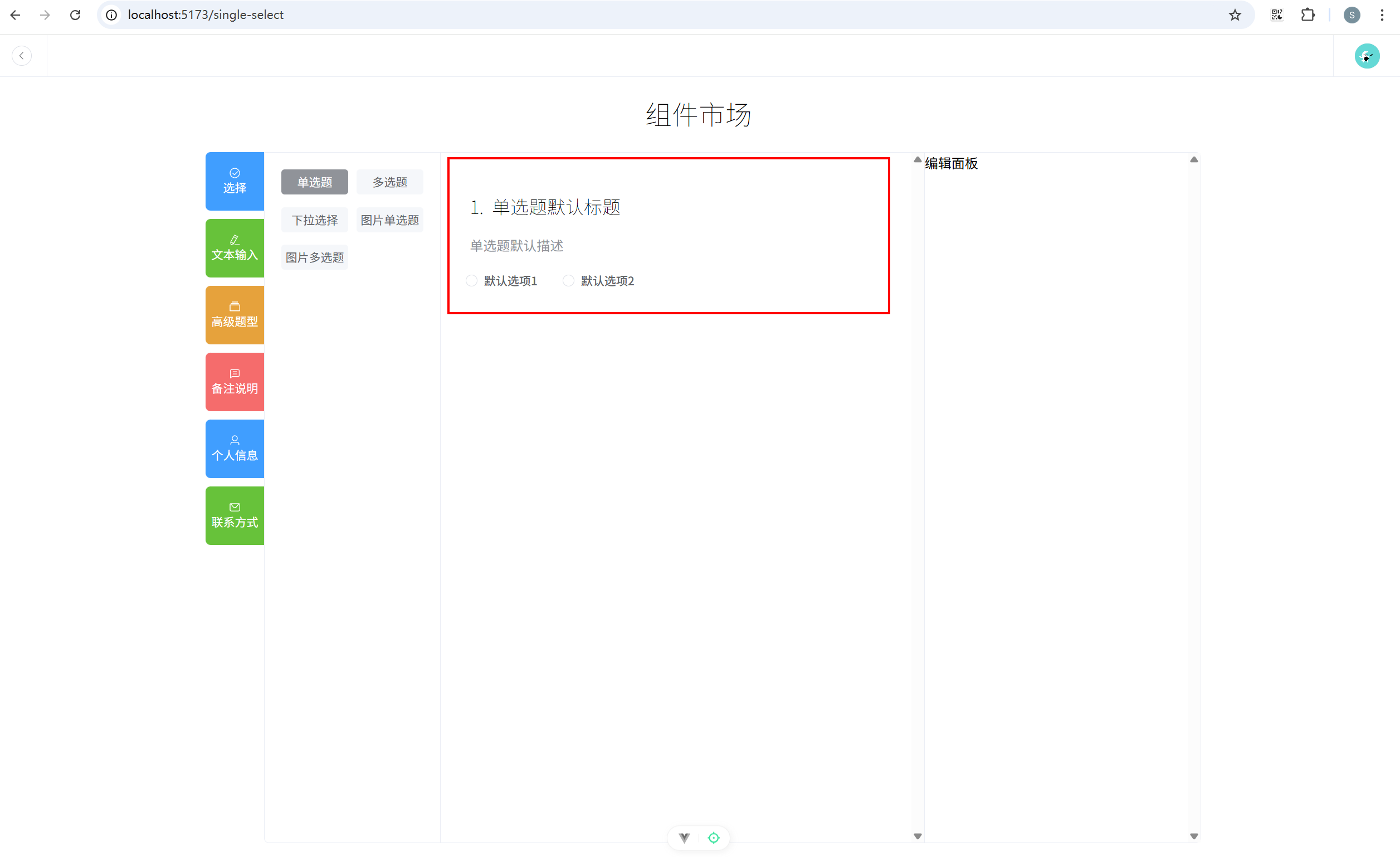Open the user avatar in the top right
This screenshot has height=857, width=1400.
coord(1367,56)
